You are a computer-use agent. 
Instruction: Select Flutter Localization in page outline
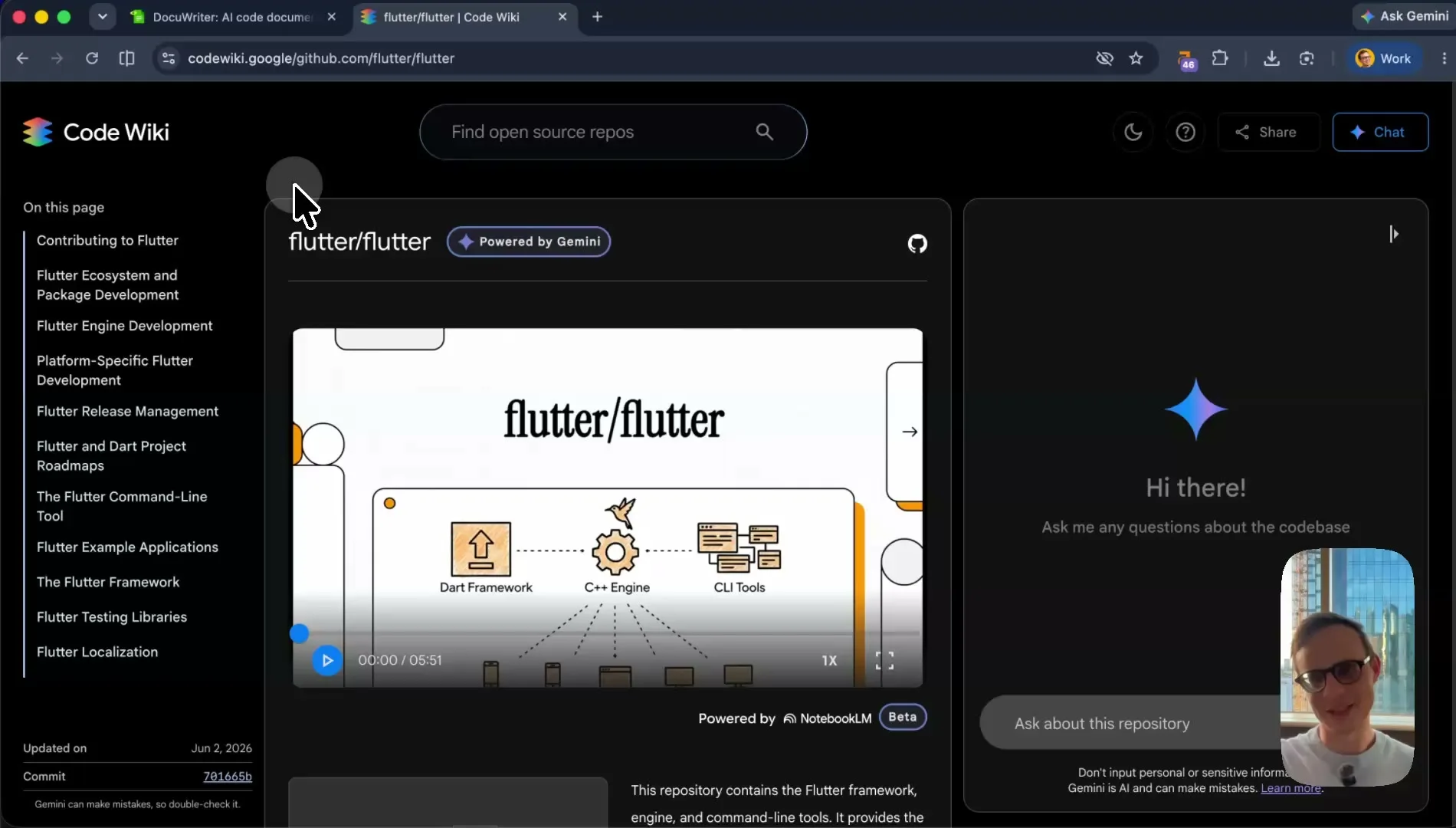(x=97, y=652)
